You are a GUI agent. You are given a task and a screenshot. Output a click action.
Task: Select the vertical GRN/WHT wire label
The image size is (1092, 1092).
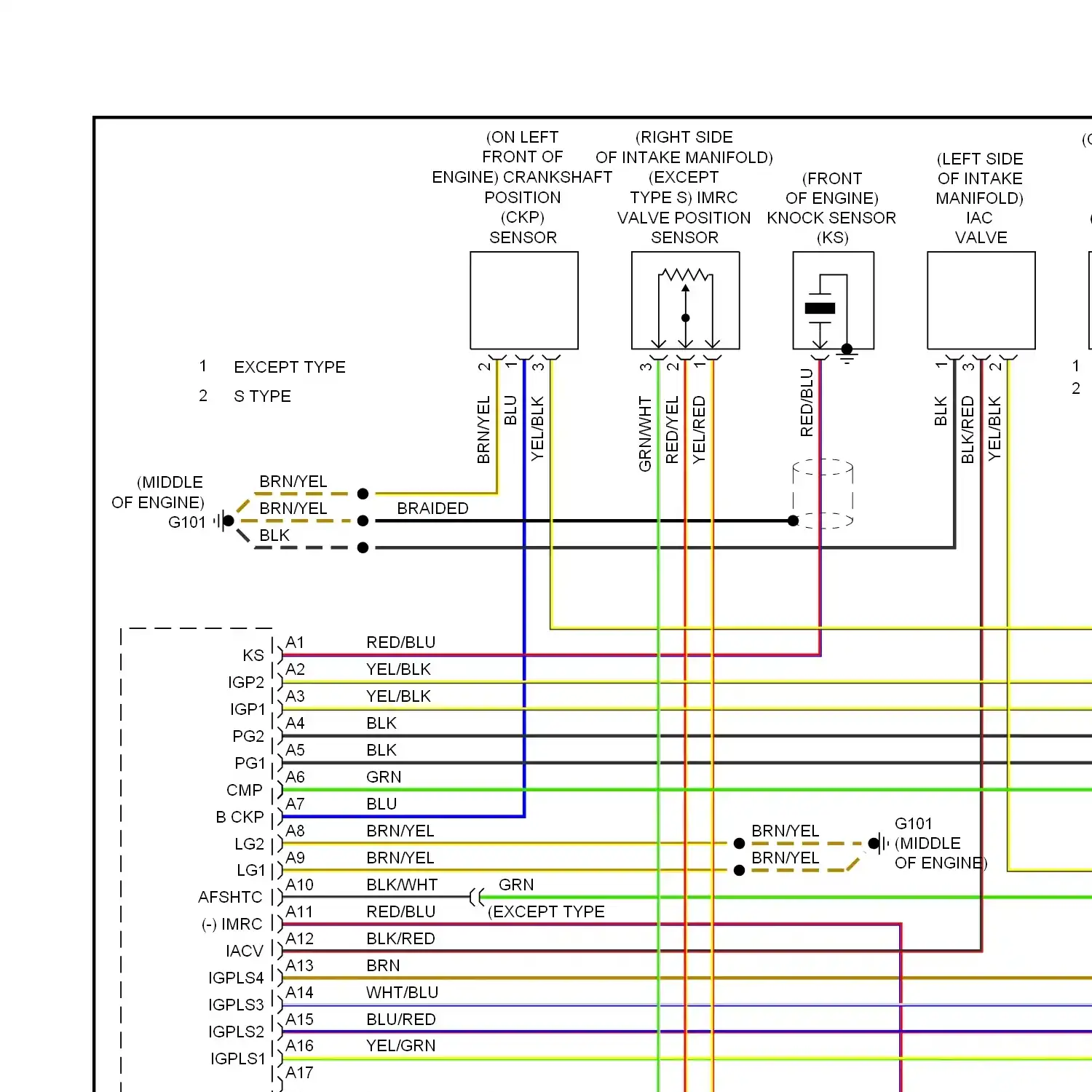tap(645, 434)
